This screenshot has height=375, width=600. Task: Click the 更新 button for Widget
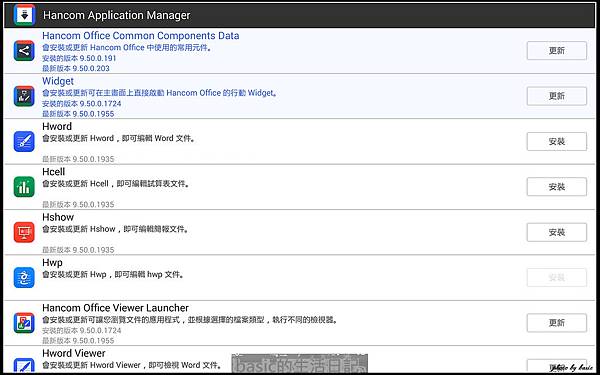(556, 96)
